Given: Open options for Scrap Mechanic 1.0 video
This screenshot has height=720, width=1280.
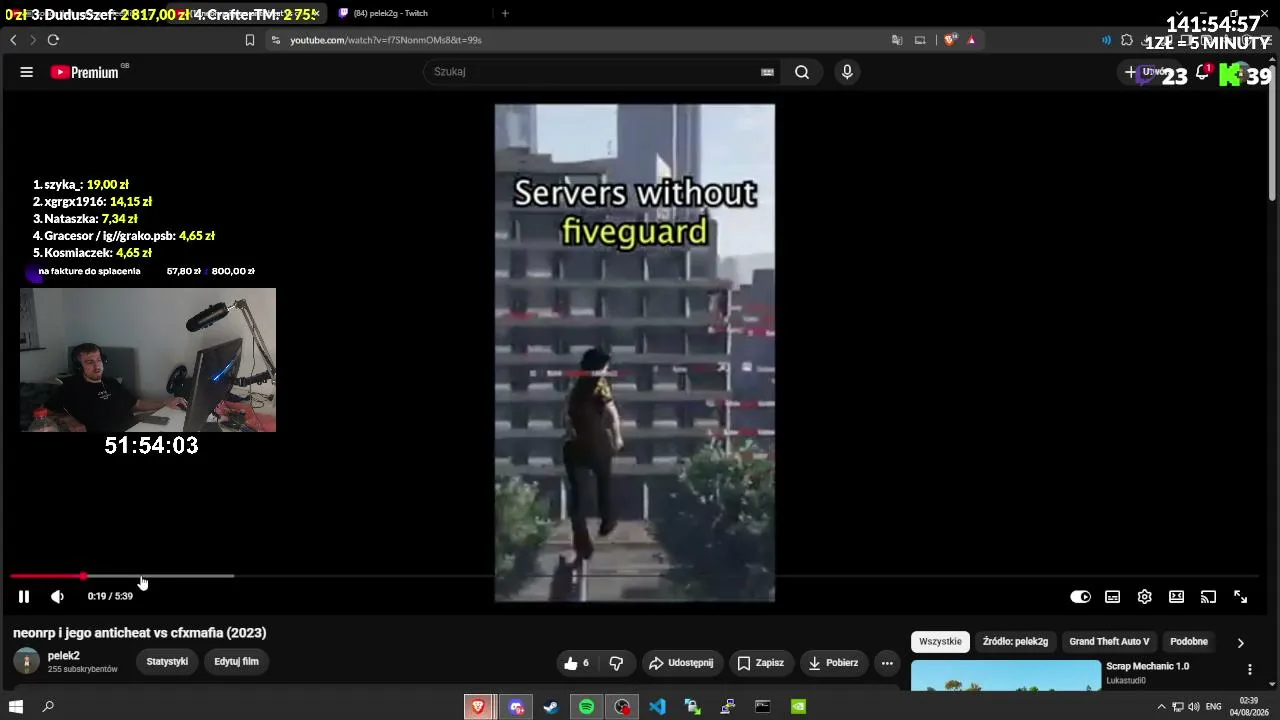Looking at the screenshot, I should coord(1249,670).
